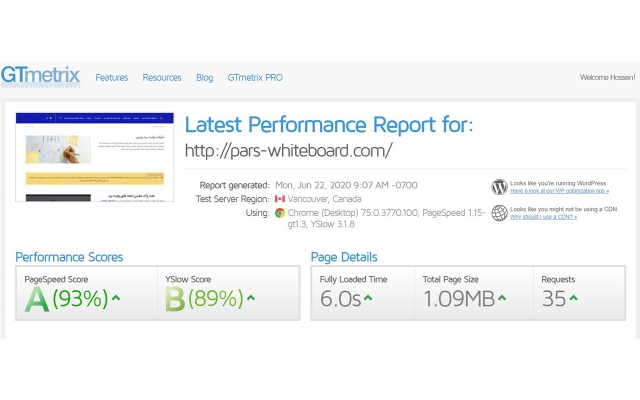Click the Requests label
Screen dimensions: 640x400
click(558, 280)
